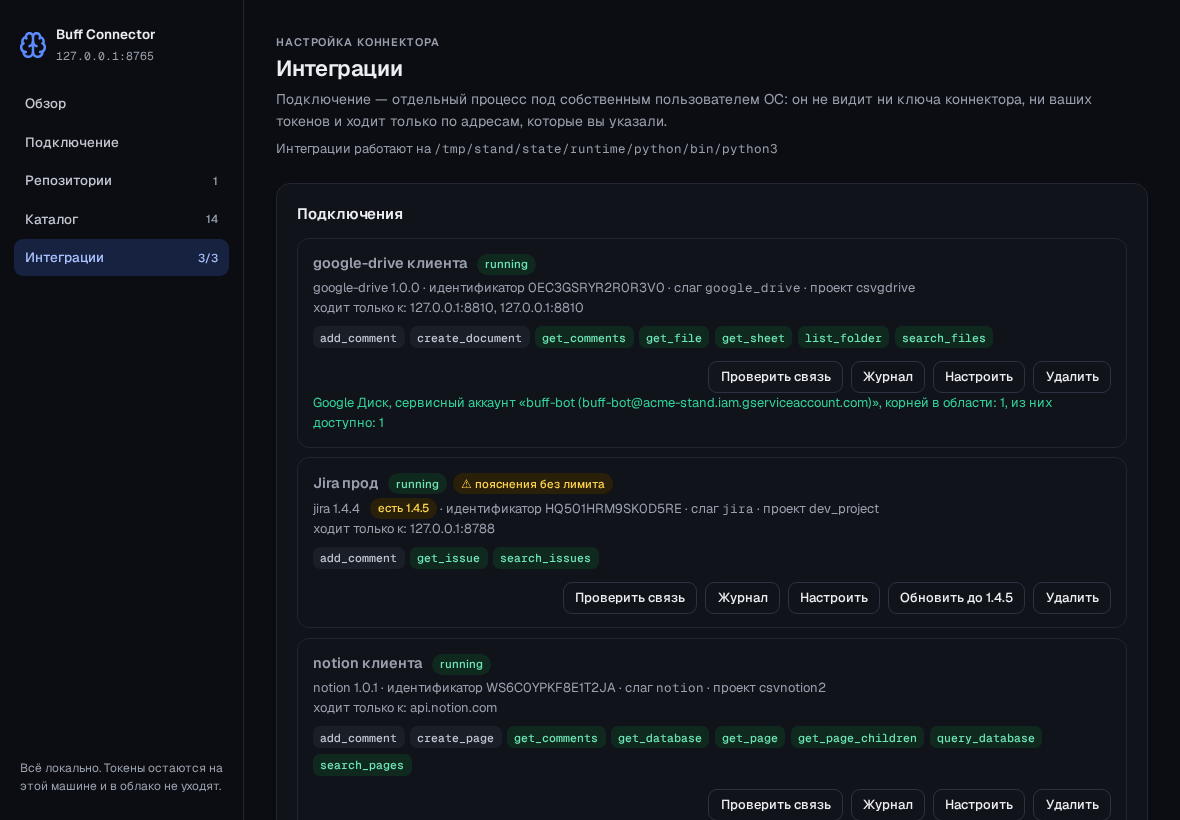1180x820 pixels.
Task: Go to Подключение in the sidebar
Action: click(x=121, y=142)
